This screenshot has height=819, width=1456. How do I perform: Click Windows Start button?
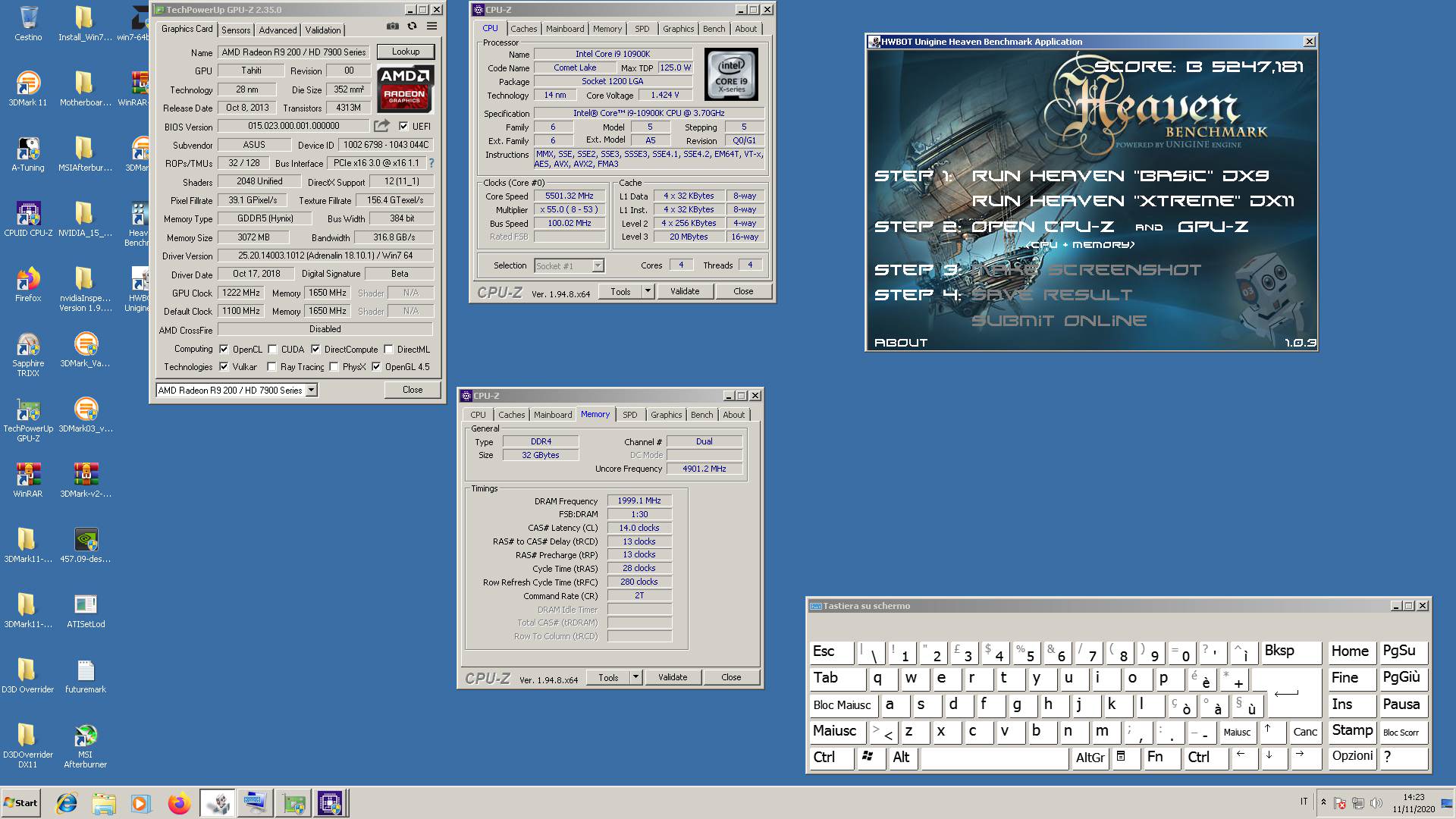pyautogui.click(x=21, y=803)
